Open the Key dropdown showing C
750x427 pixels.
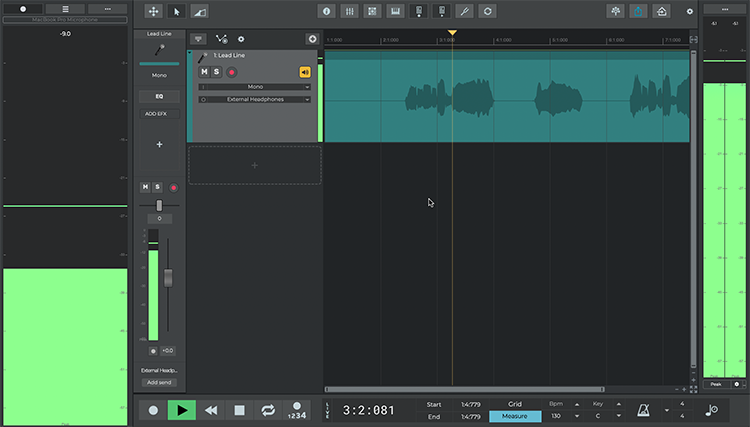pos(598,416)
